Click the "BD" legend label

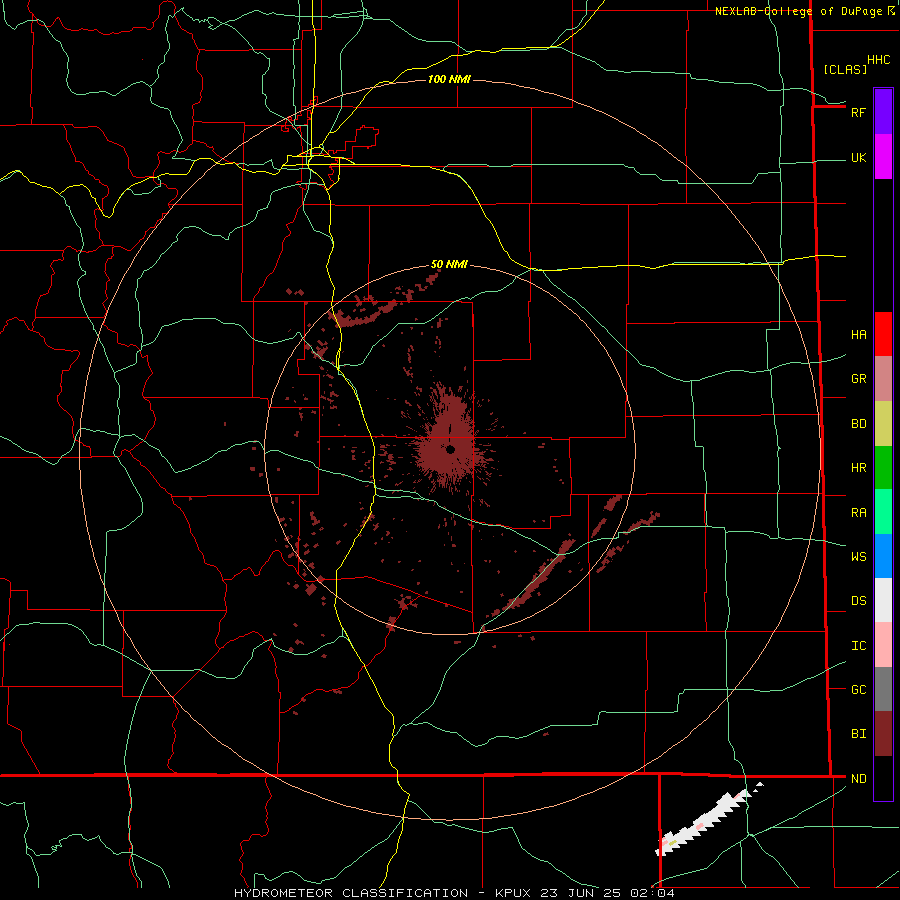point(858,424)
